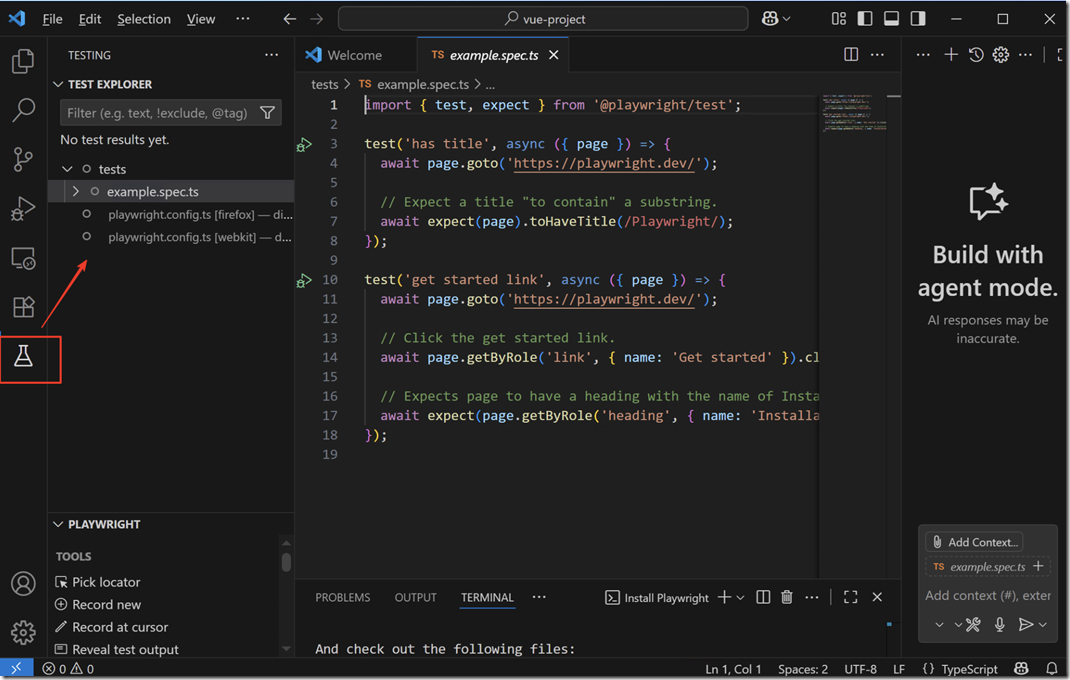
Task: Collapse the tests folder in Test Explorer
Action: pyautogui.click(x=67, y=169)
